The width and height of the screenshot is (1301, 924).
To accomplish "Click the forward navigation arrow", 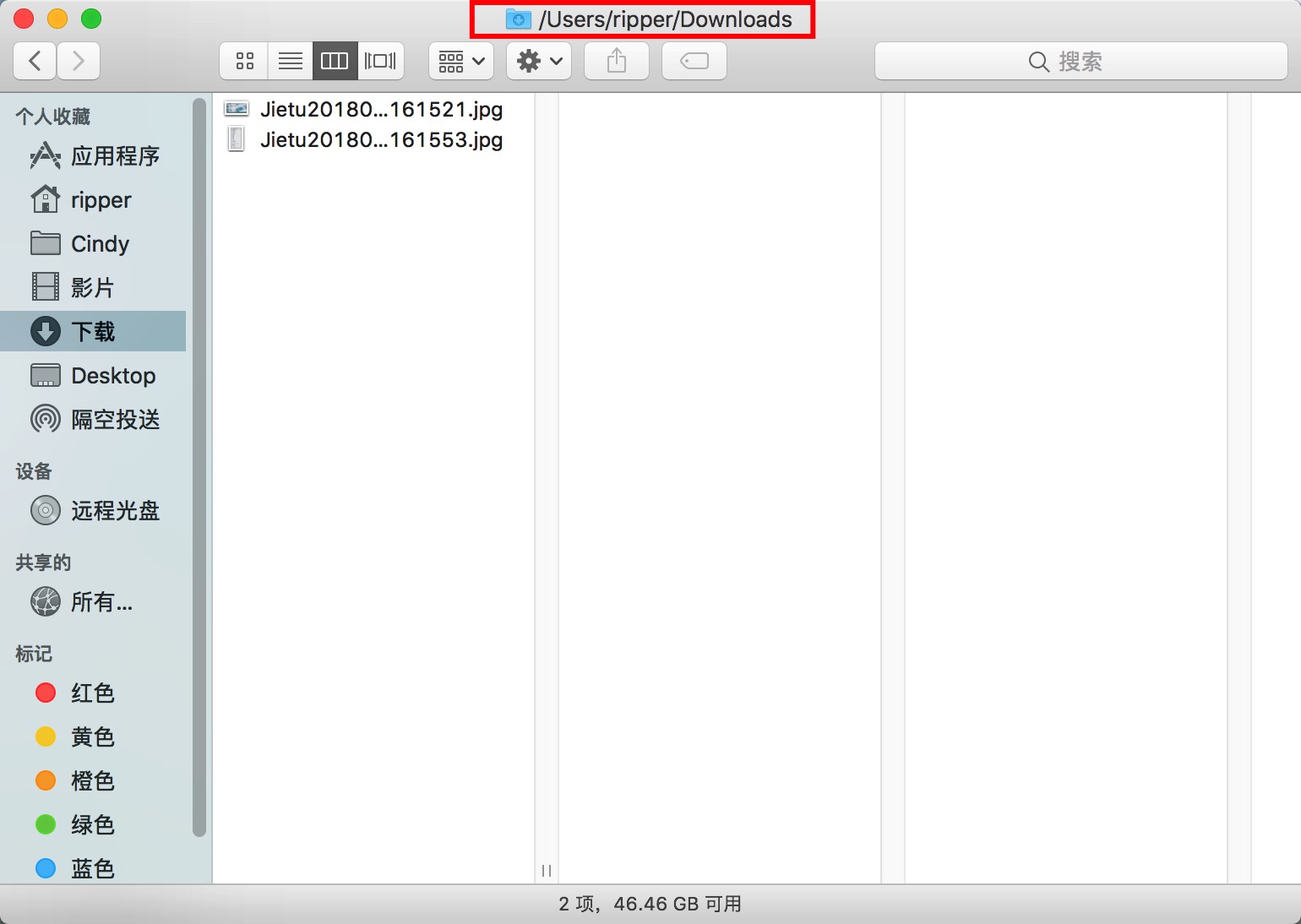I will coord(79,61).
